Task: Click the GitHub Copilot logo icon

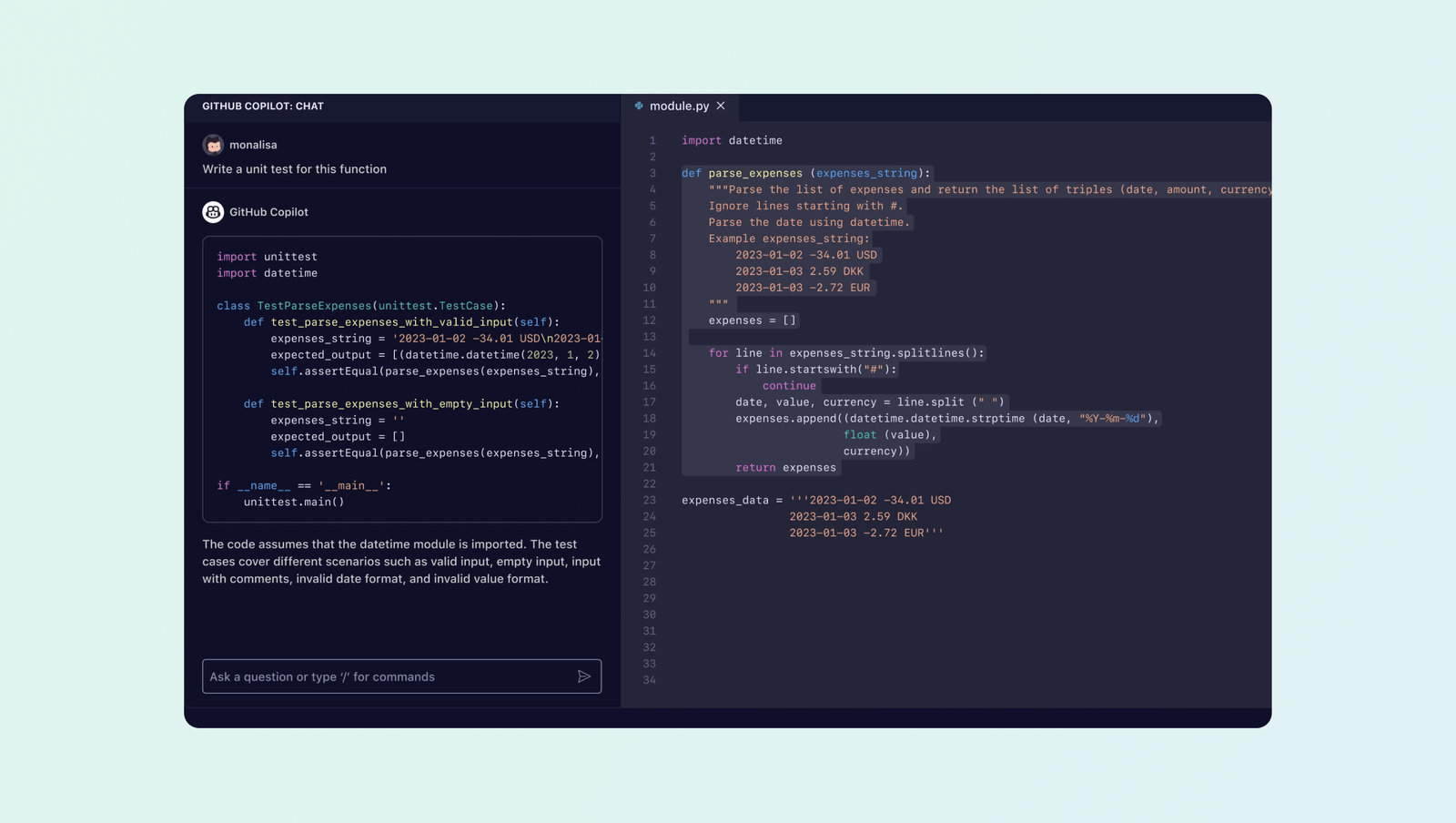Action: point(212,212)
